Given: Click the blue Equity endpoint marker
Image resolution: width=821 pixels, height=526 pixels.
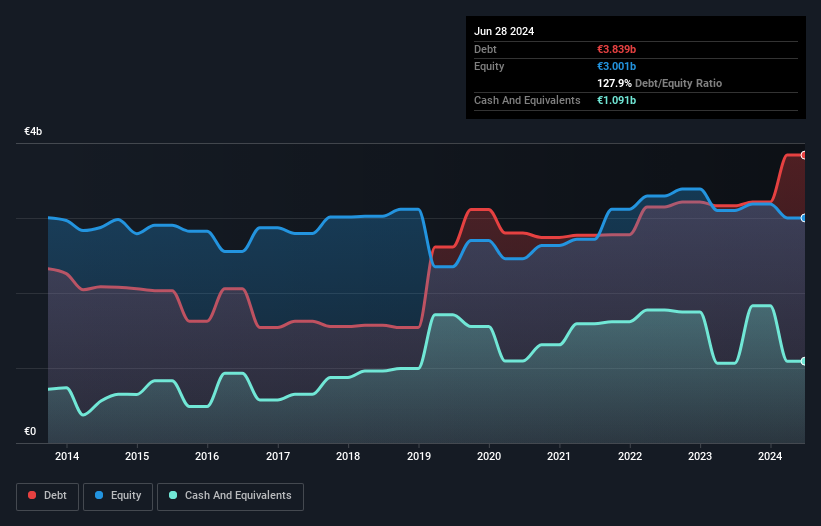Looking at the screenshot, I should pyautogui.click(x=804, y=218).
